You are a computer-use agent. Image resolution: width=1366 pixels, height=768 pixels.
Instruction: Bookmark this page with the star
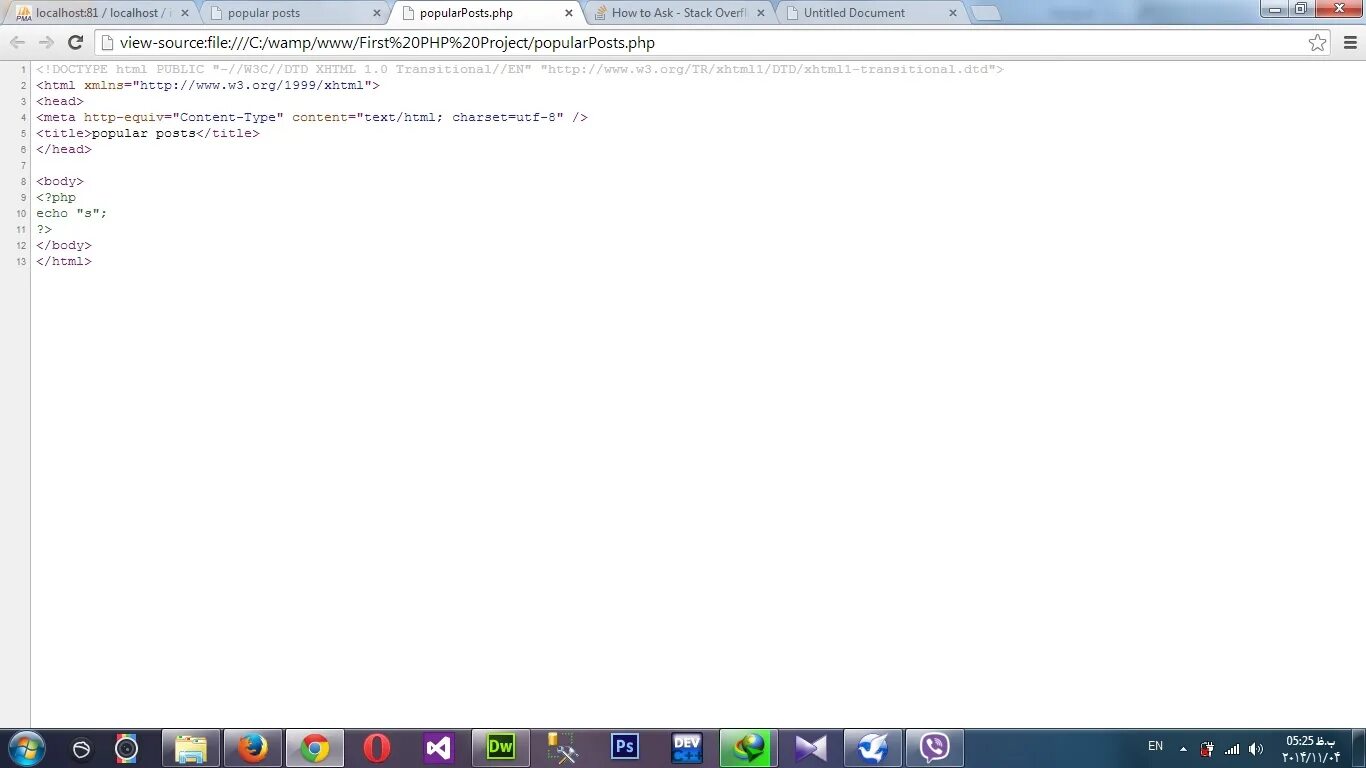pyautogui.click(x=1318, y=43)
